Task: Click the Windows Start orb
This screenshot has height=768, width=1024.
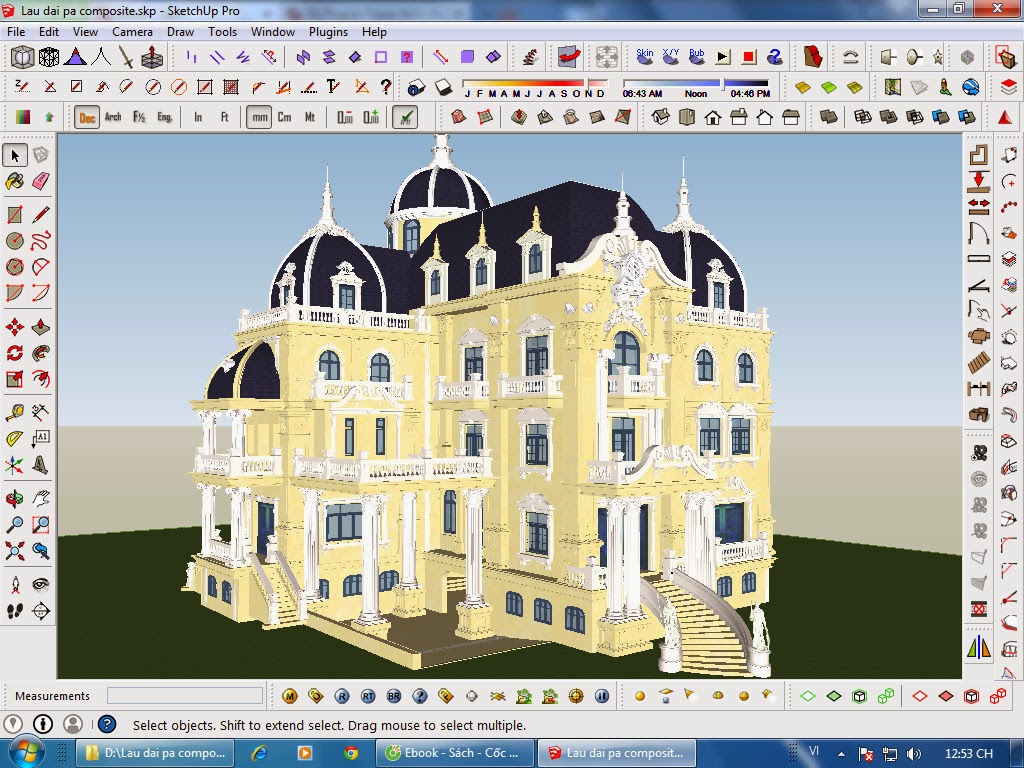Action: (25, 752)
